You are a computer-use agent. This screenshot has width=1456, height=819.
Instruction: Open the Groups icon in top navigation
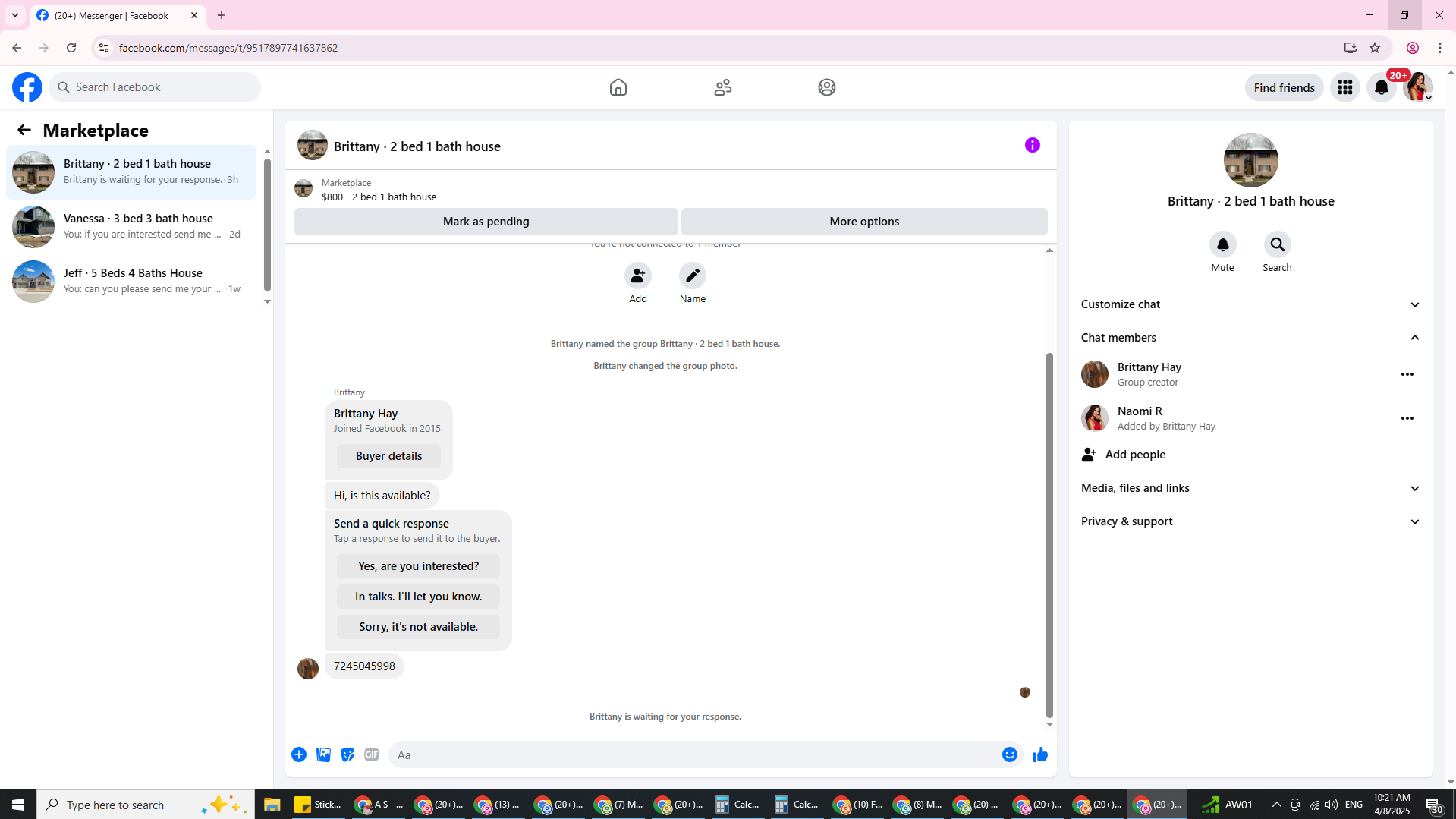coord(826,87)
